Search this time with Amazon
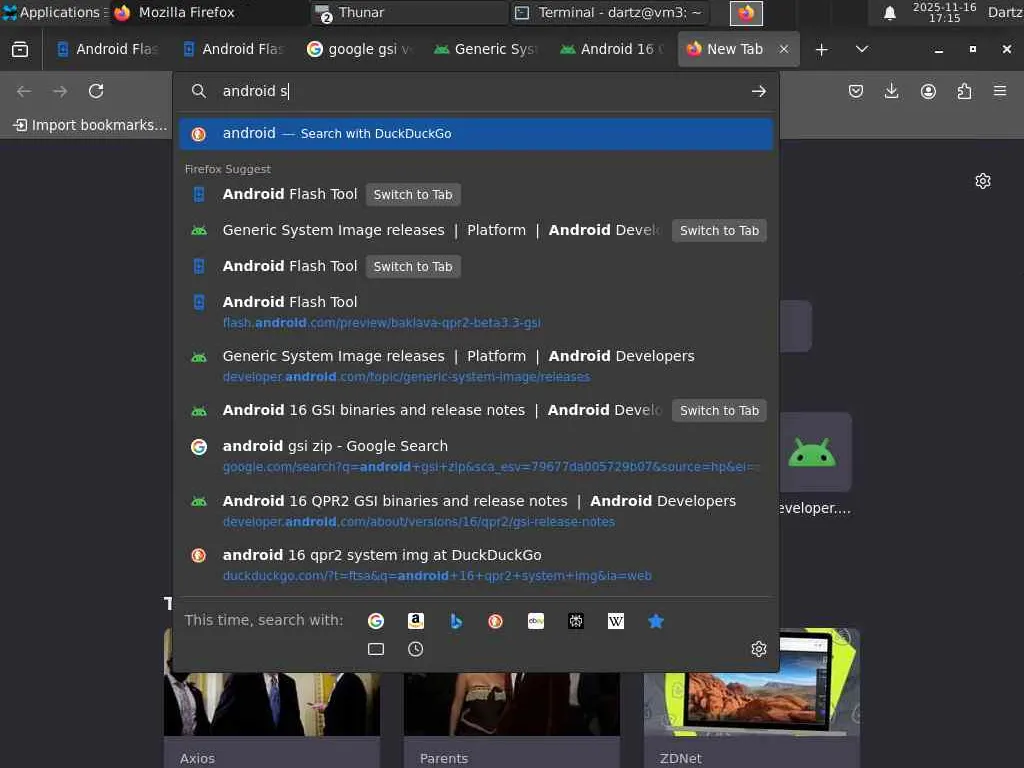This screenshot has width=1024, height=768. point(416,620)
